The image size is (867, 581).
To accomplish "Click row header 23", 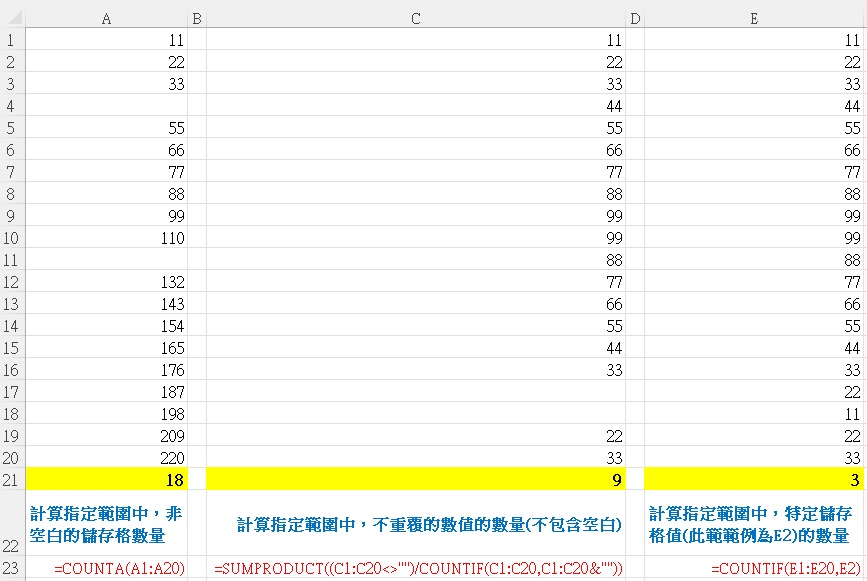I will point(11,569).
